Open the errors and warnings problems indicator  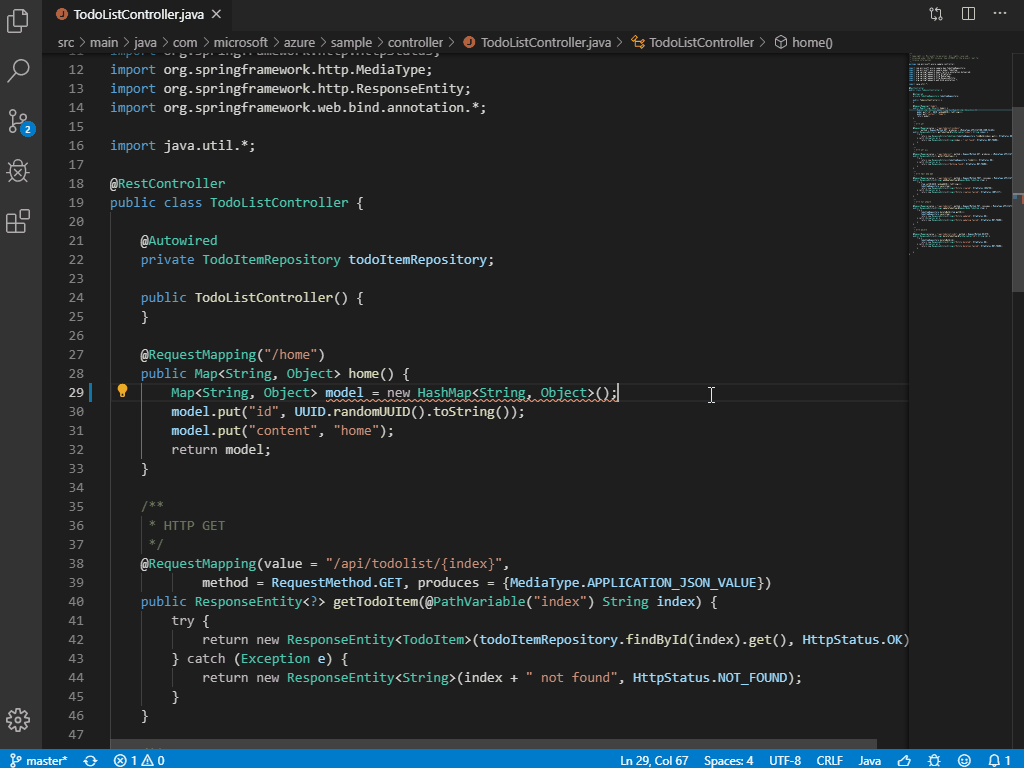[139, 760]
